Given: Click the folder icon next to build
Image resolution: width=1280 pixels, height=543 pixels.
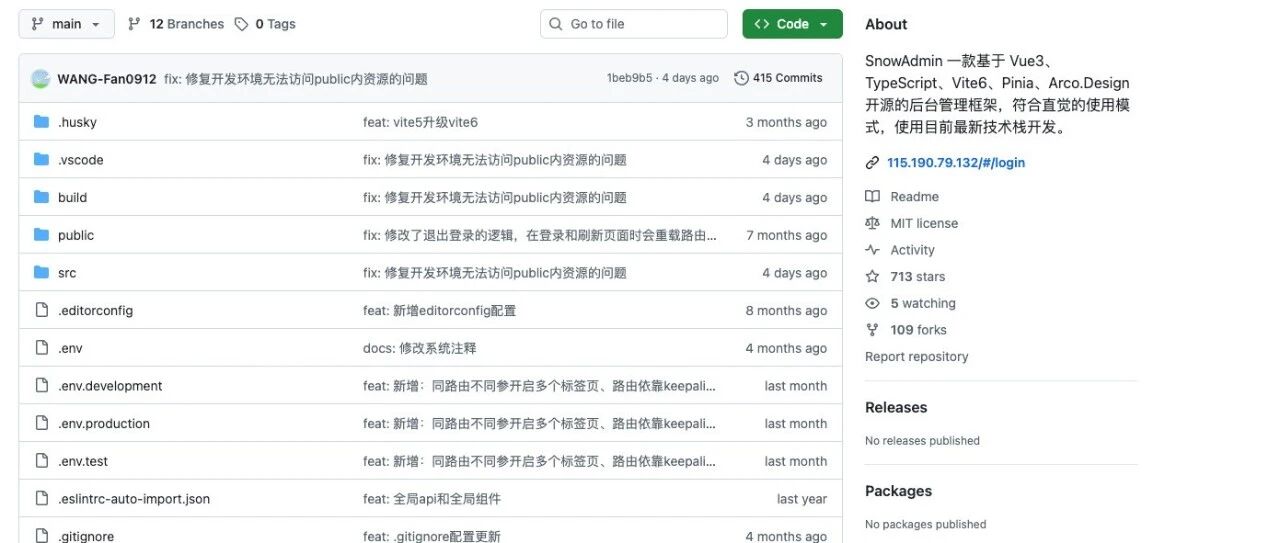Looking at the screenshot, I should tap(41, 197).
